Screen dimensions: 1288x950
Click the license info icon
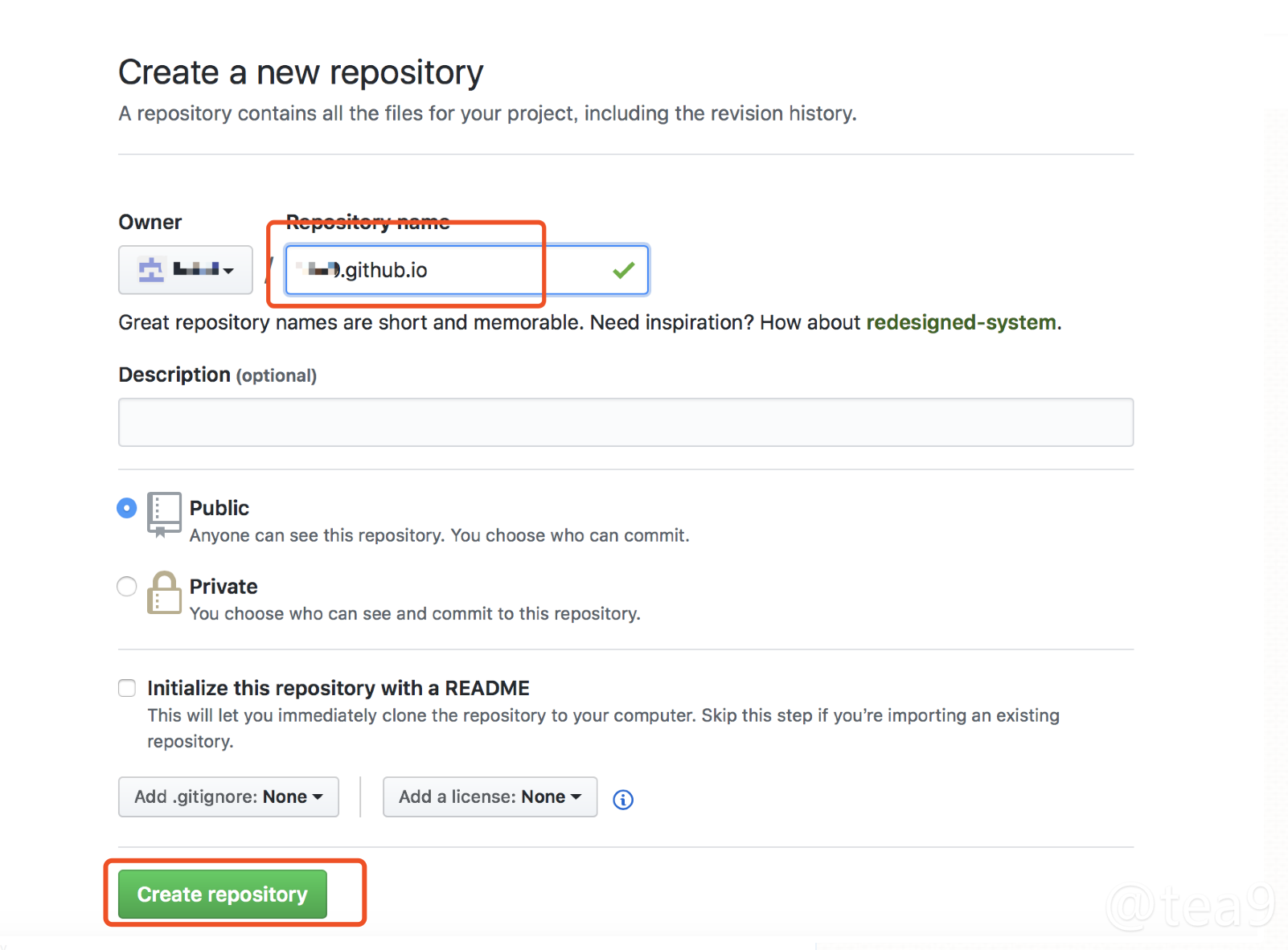click(623, 800)
